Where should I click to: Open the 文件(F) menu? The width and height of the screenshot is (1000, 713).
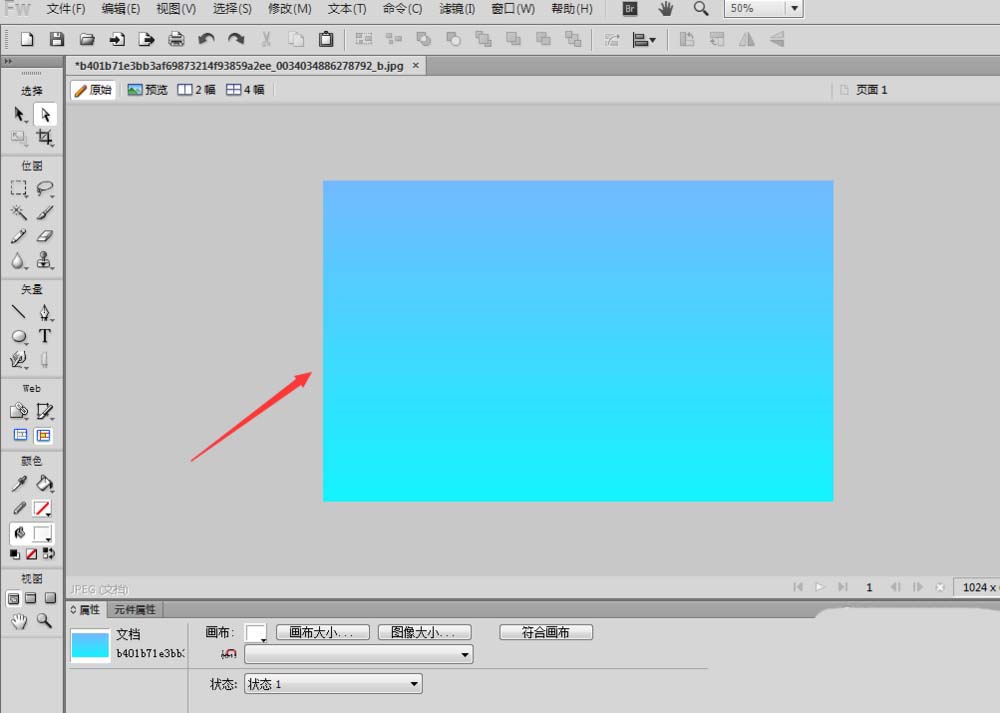[x=66, y=8]
